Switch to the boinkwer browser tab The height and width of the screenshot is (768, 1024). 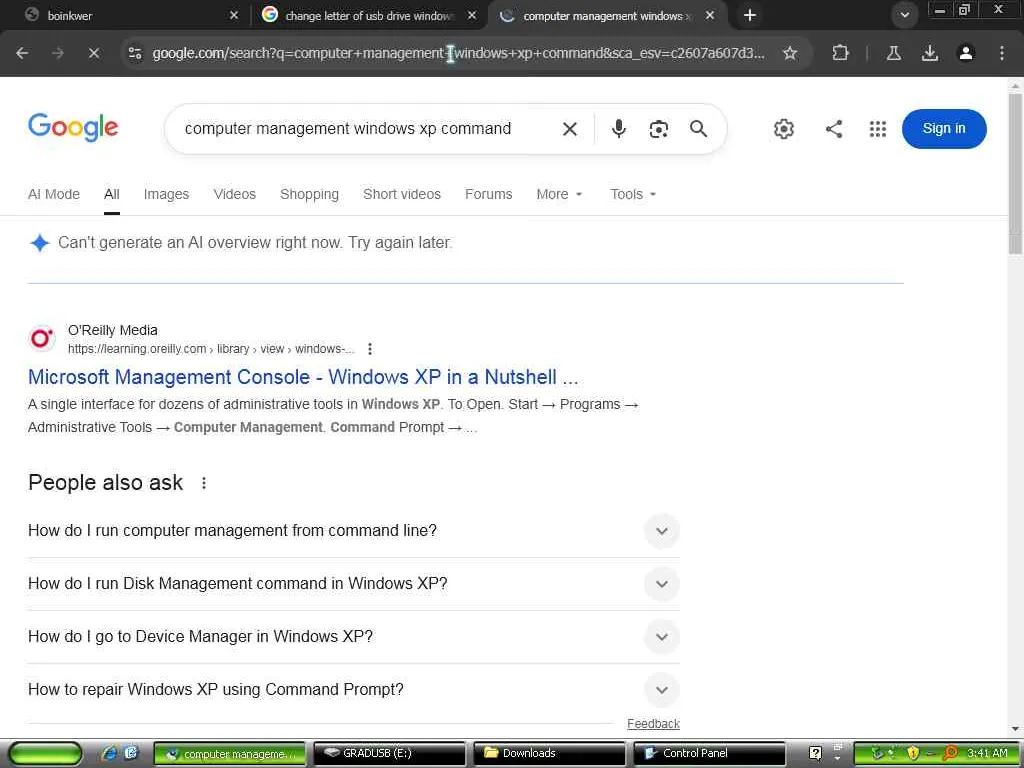pyautogui.click(x=124, y=15)
